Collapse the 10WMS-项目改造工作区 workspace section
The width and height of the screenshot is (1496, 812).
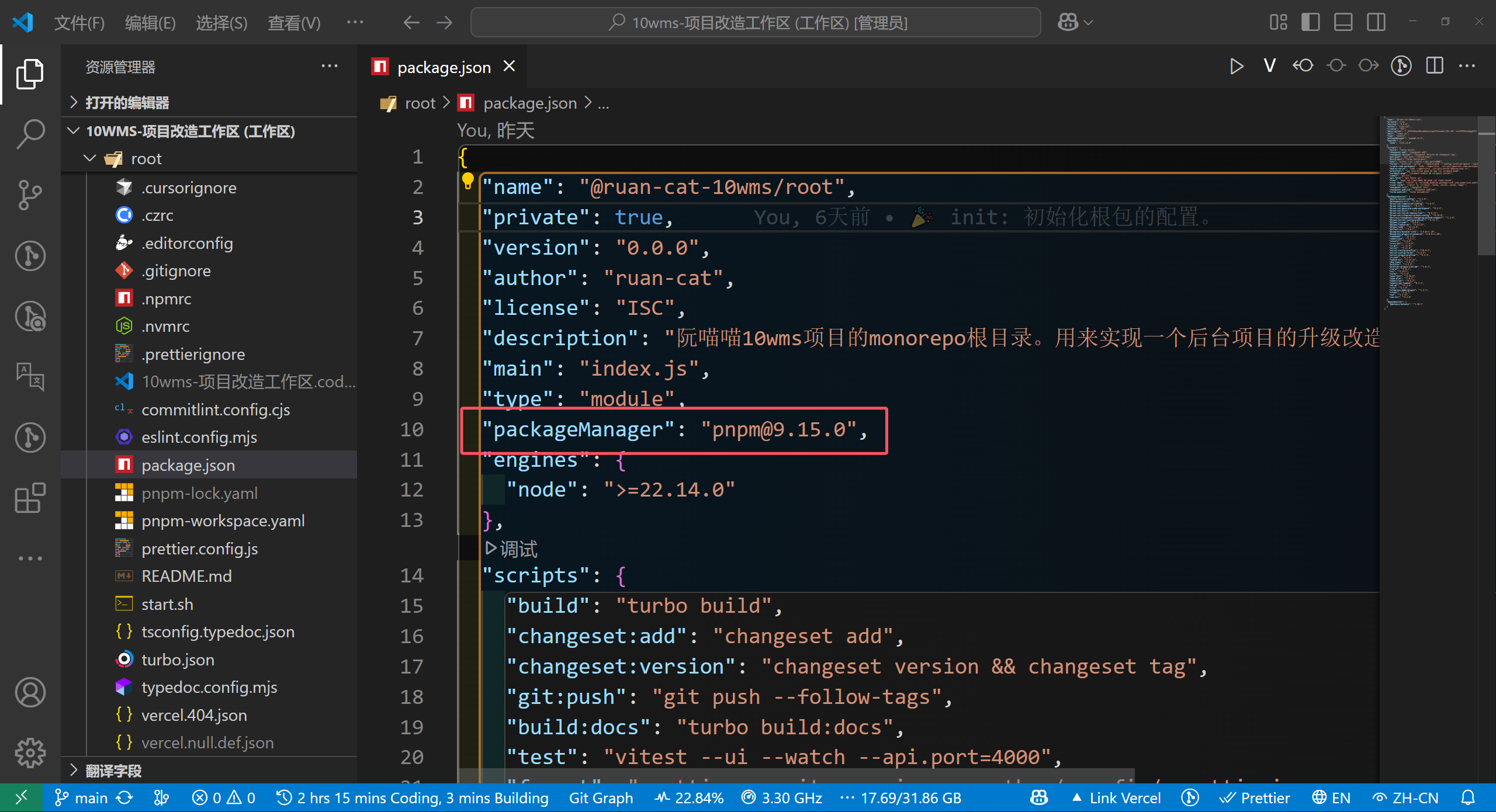click(209, 131)
